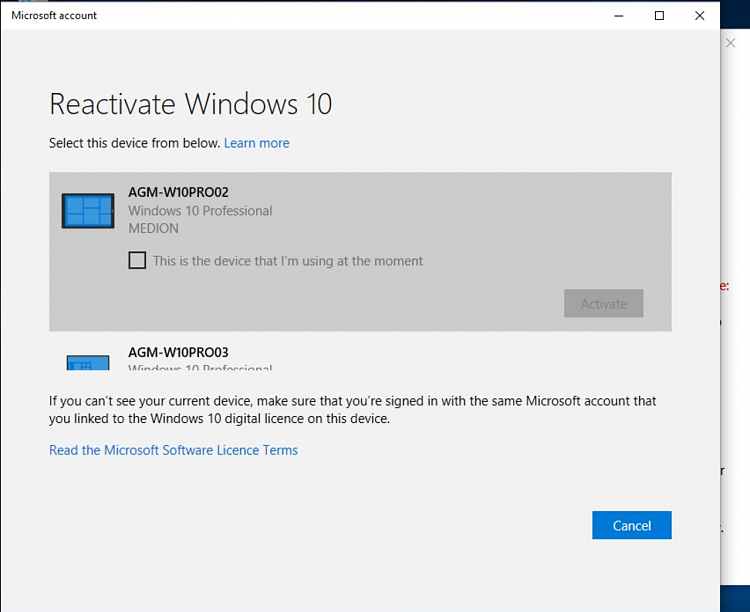Viewport: 750px width, 612px height.
Task: Select the AGM-W10PRO02 device icon
Action: pyautogui.click(x=88, y=211)
